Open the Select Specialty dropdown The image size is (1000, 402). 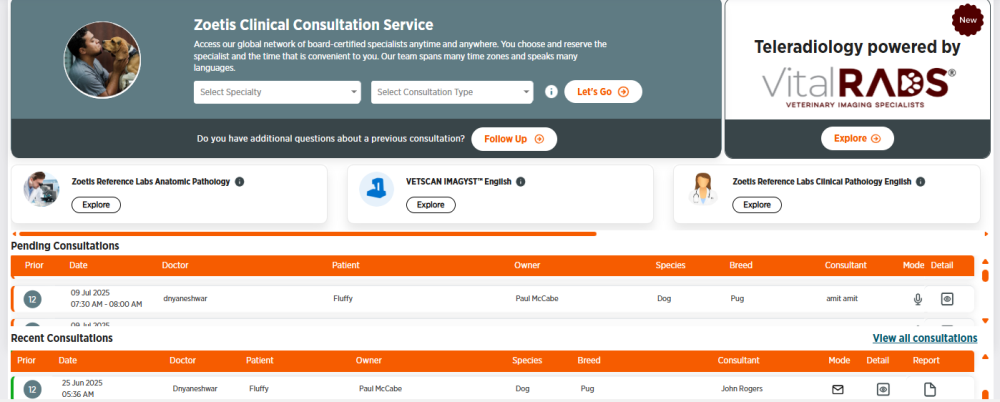click(277, 92)
